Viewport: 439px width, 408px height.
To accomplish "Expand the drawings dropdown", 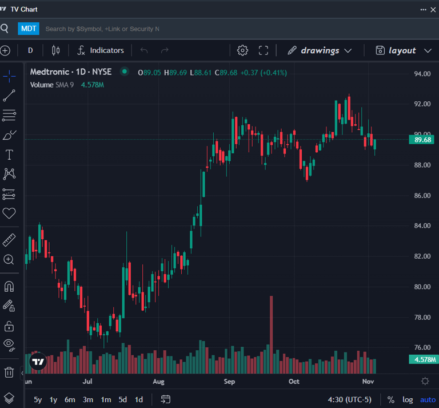I will point(320,50).
